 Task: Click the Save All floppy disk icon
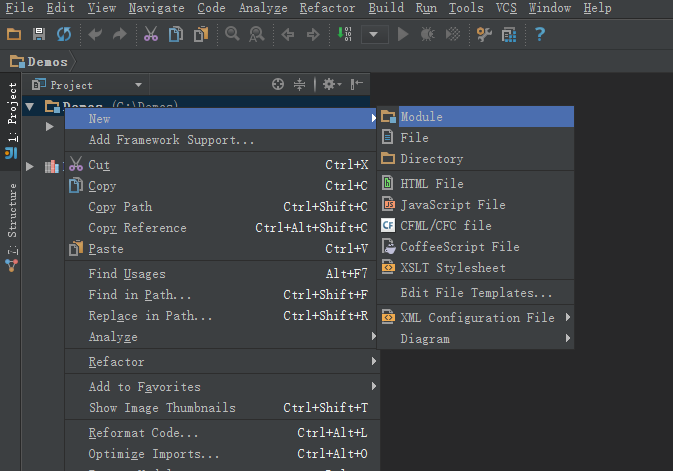pyautogui.click(x=39, y=34)
